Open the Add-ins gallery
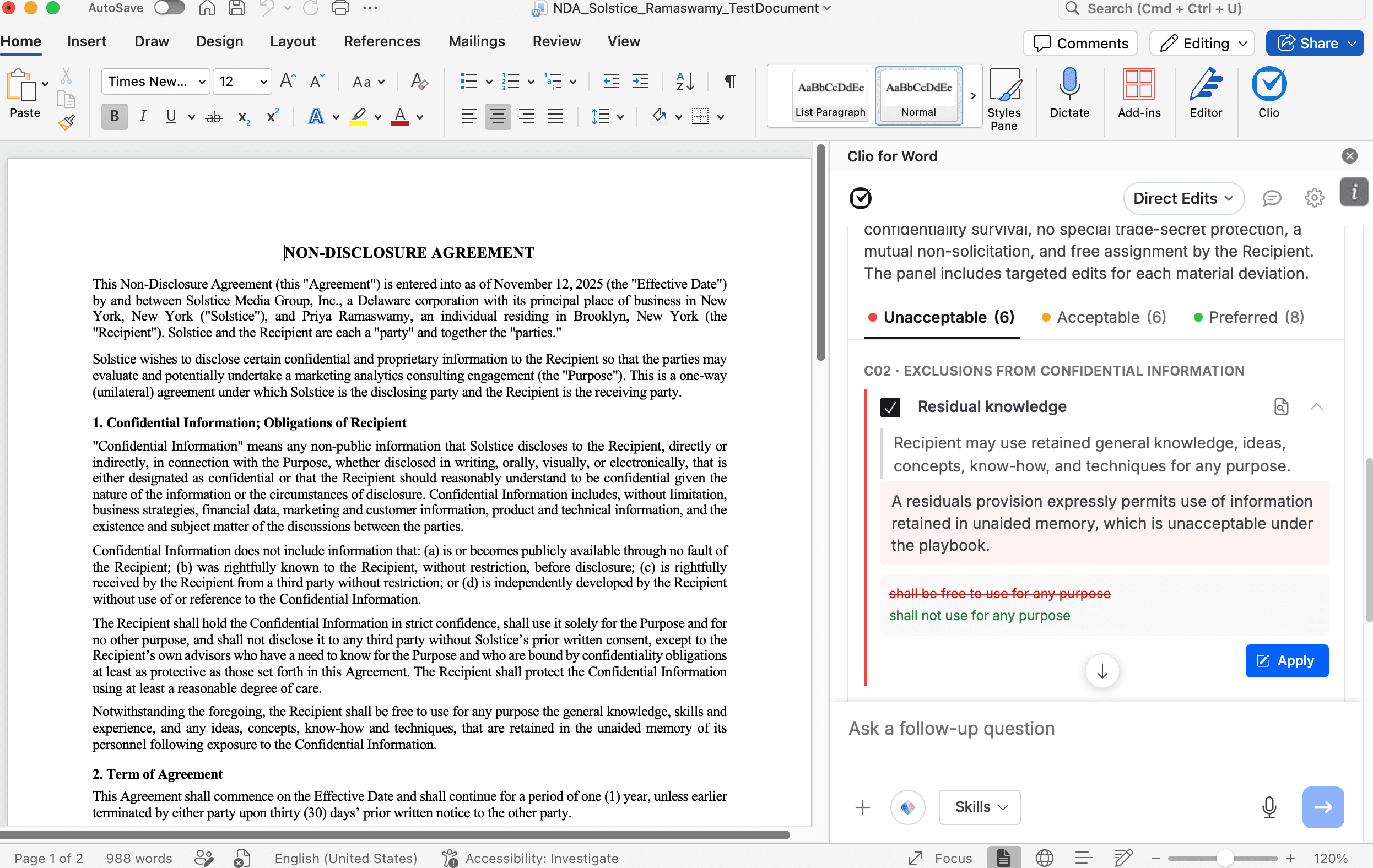Screen dimensions: 1373x868 point(1139,94)
